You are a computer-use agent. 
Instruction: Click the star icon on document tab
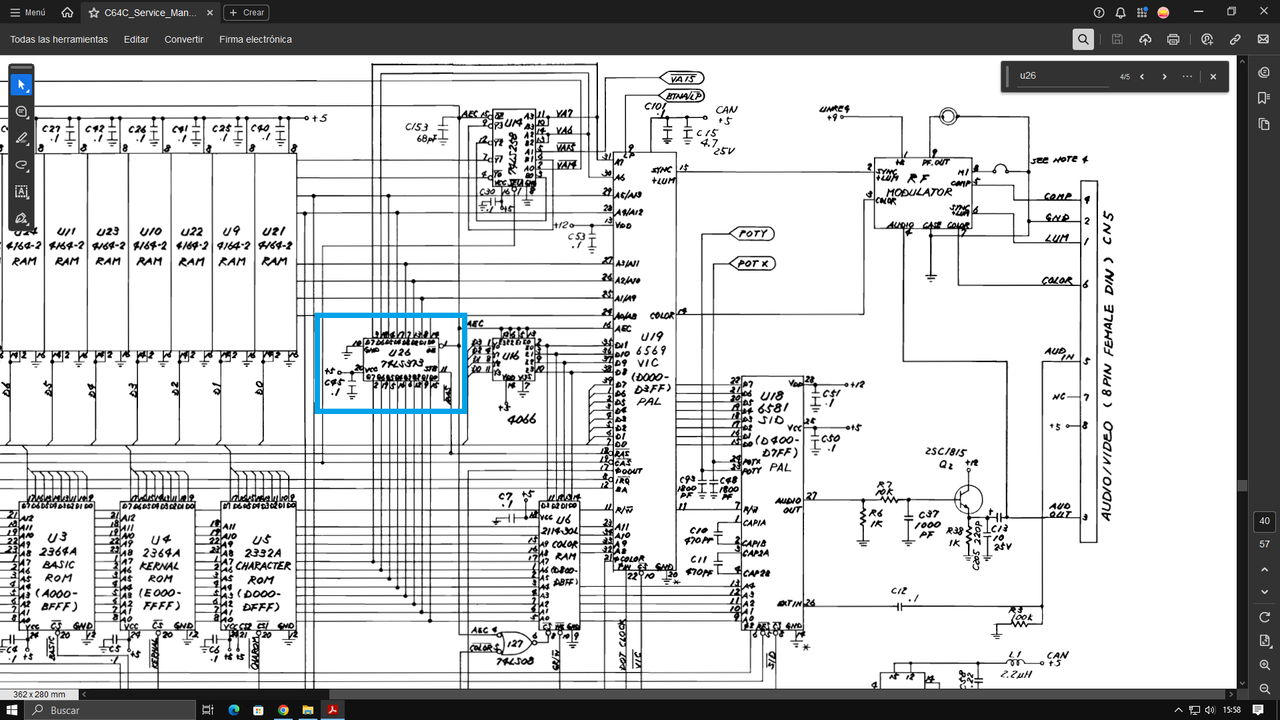pyautogui.click(x=93, y=13)
